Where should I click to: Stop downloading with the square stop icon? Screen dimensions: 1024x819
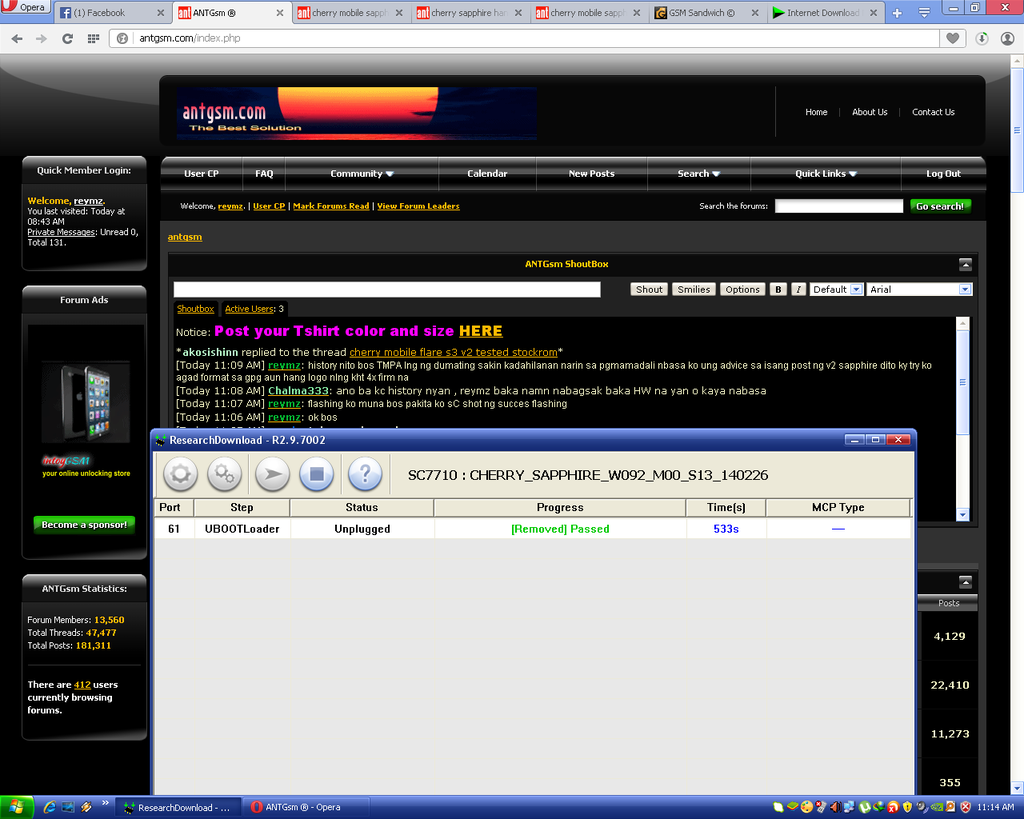[x=316, y=474]
